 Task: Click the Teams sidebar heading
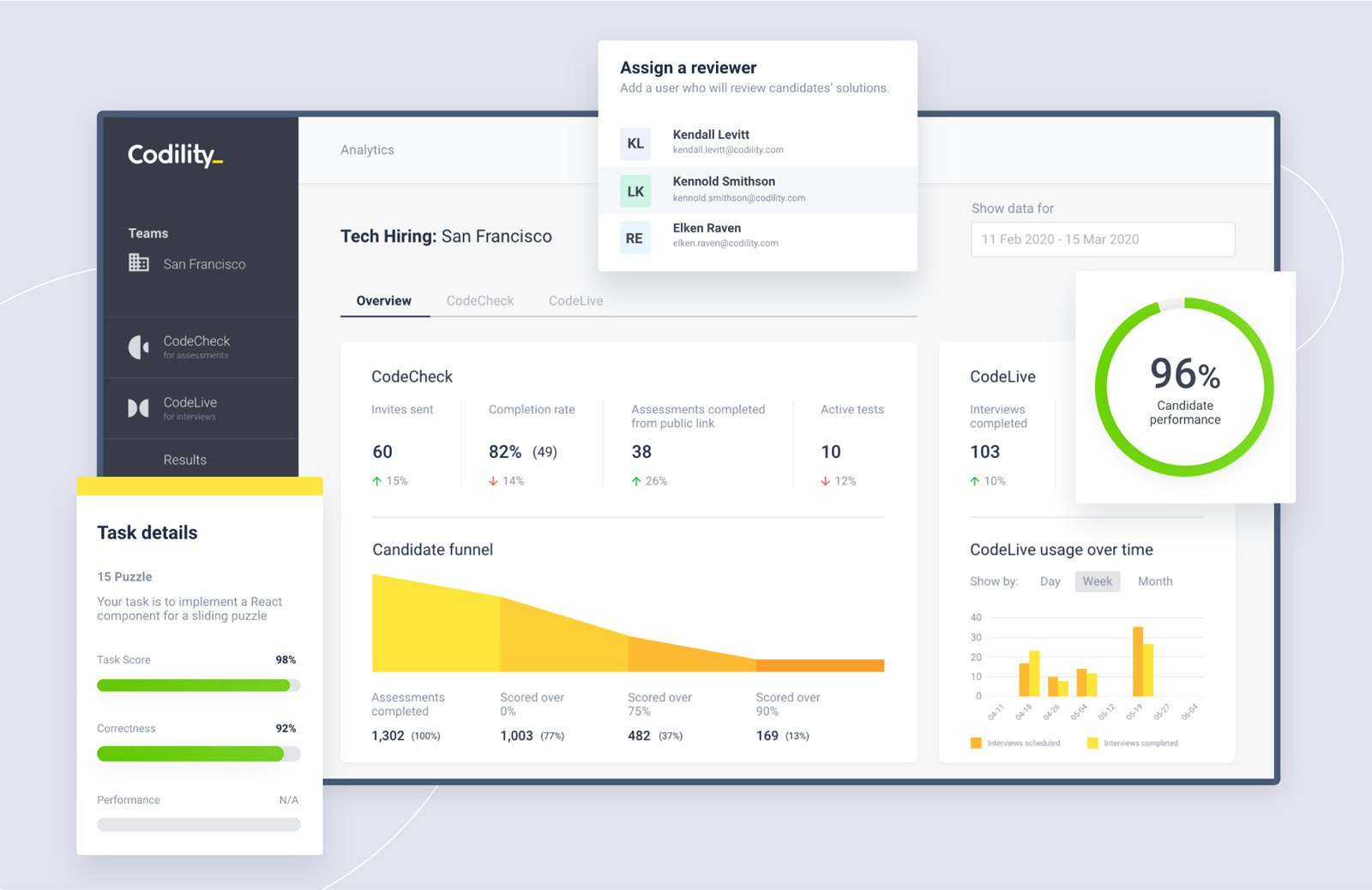click(x=148, y=233)
